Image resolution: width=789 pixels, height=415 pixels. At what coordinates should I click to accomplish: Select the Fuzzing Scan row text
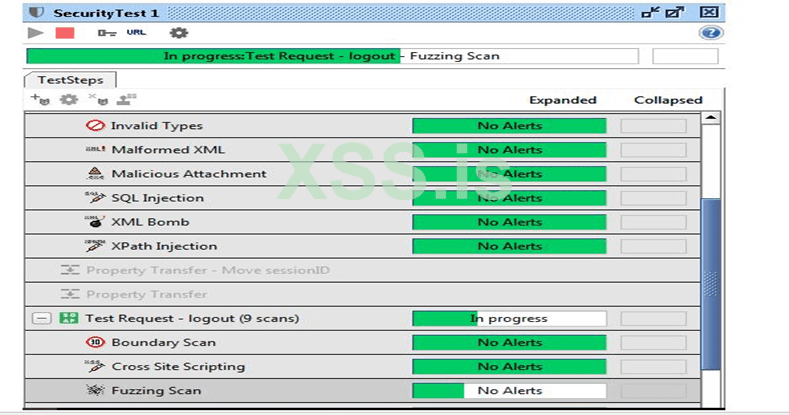pos(156,390)
